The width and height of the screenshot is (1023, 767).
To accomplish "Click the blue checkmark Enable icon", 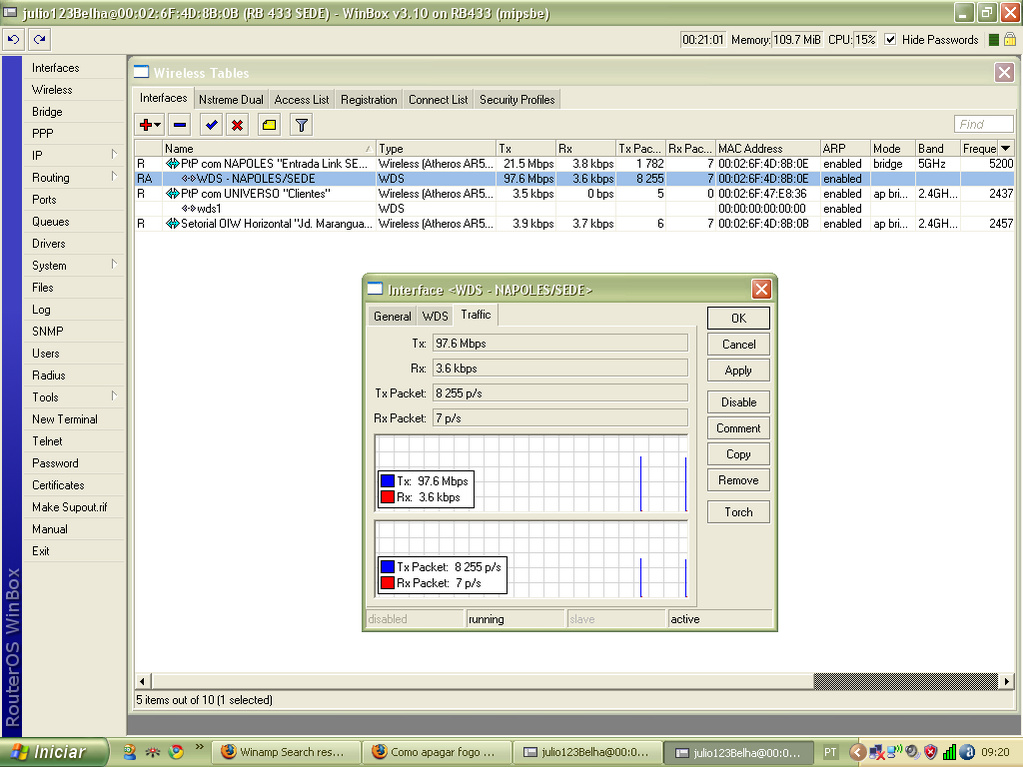I will point(211,125).
